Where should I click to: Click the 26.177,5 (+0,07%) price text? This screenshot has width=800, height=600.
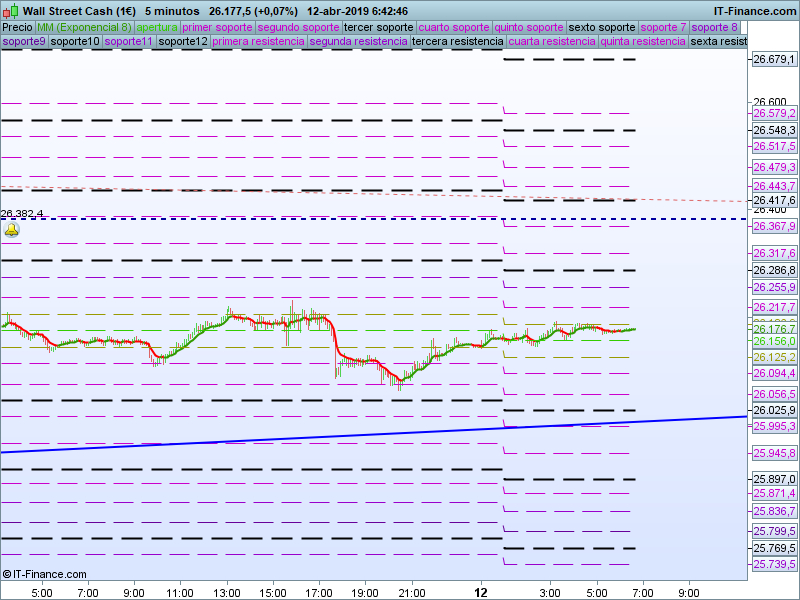pyautogui.click(x=253, y=11)
